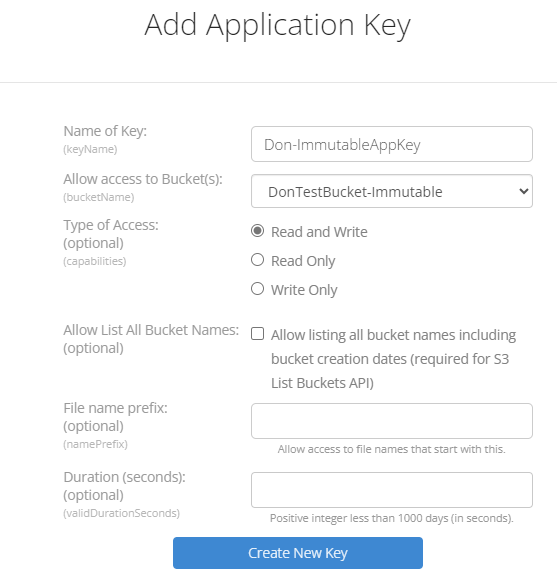Open the DonTestBucket-Immutable bucket dropdown
Screen dimensions: 558x583
tap(392, 191)
